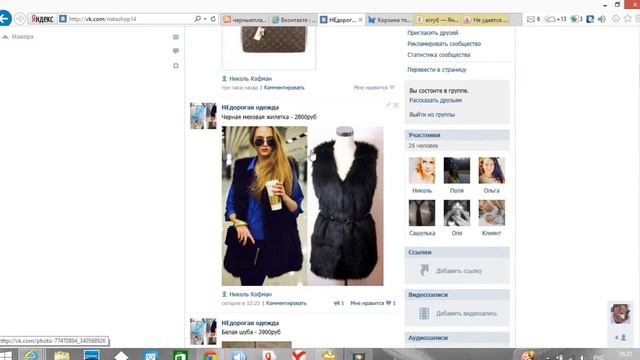Open the Яндекс toolbar button

(42, 19)
